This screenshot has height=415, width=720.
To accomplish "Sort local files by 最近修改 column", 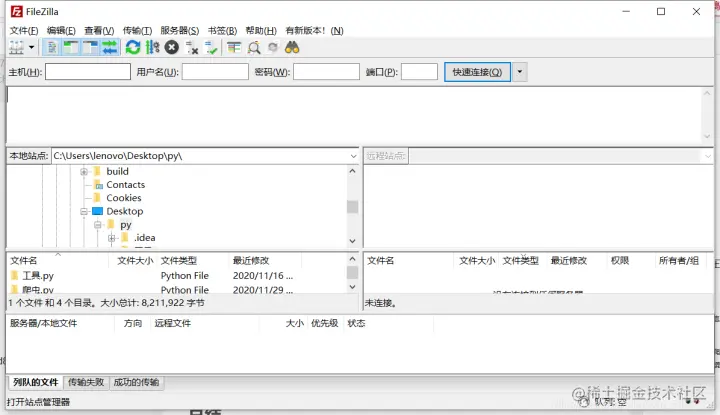I will (x=265, y=261).
